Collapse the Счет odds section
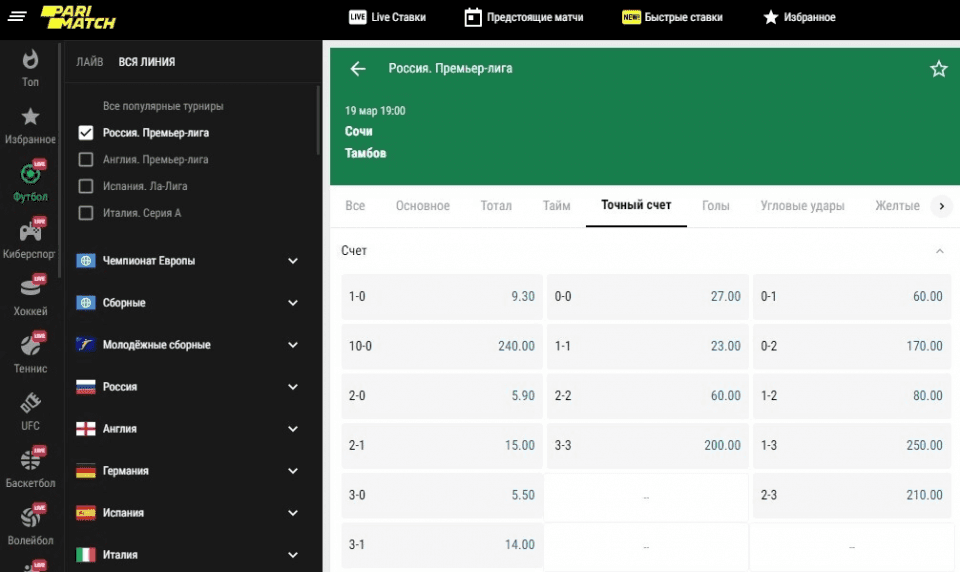The width and height of the screenshot is (960, 572). tap(939, 251)
